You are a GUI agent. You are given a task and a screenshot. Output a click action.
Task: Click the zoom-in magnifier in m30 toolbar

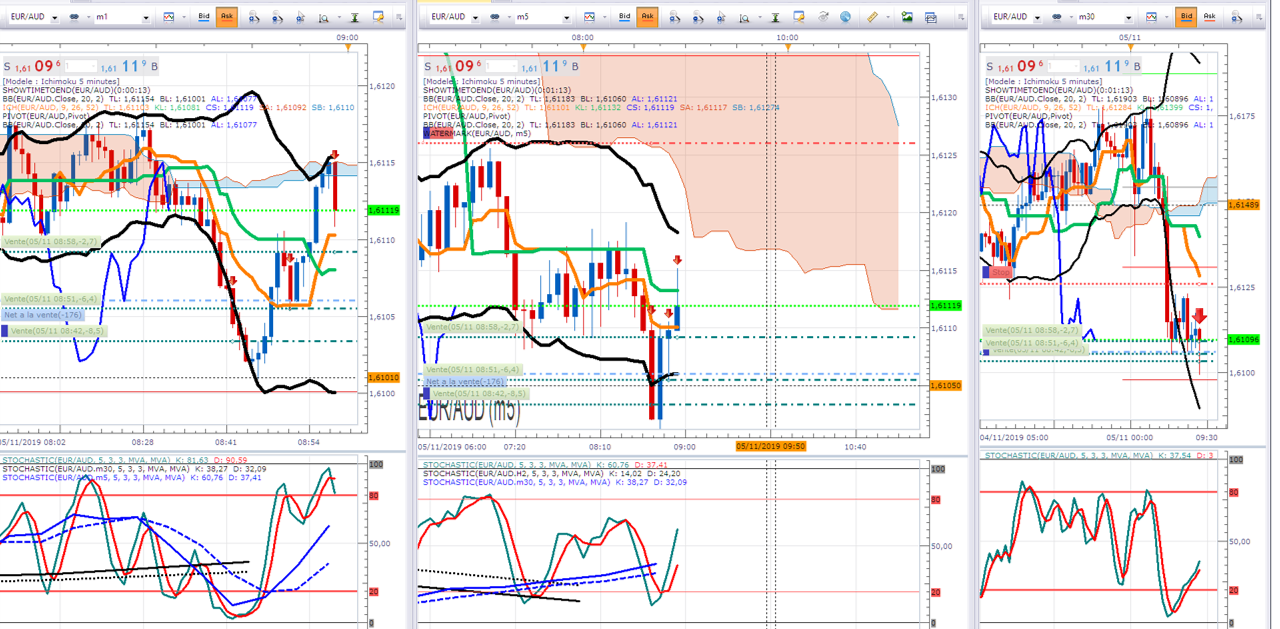pyautogui.click(x=1237, y=17)
